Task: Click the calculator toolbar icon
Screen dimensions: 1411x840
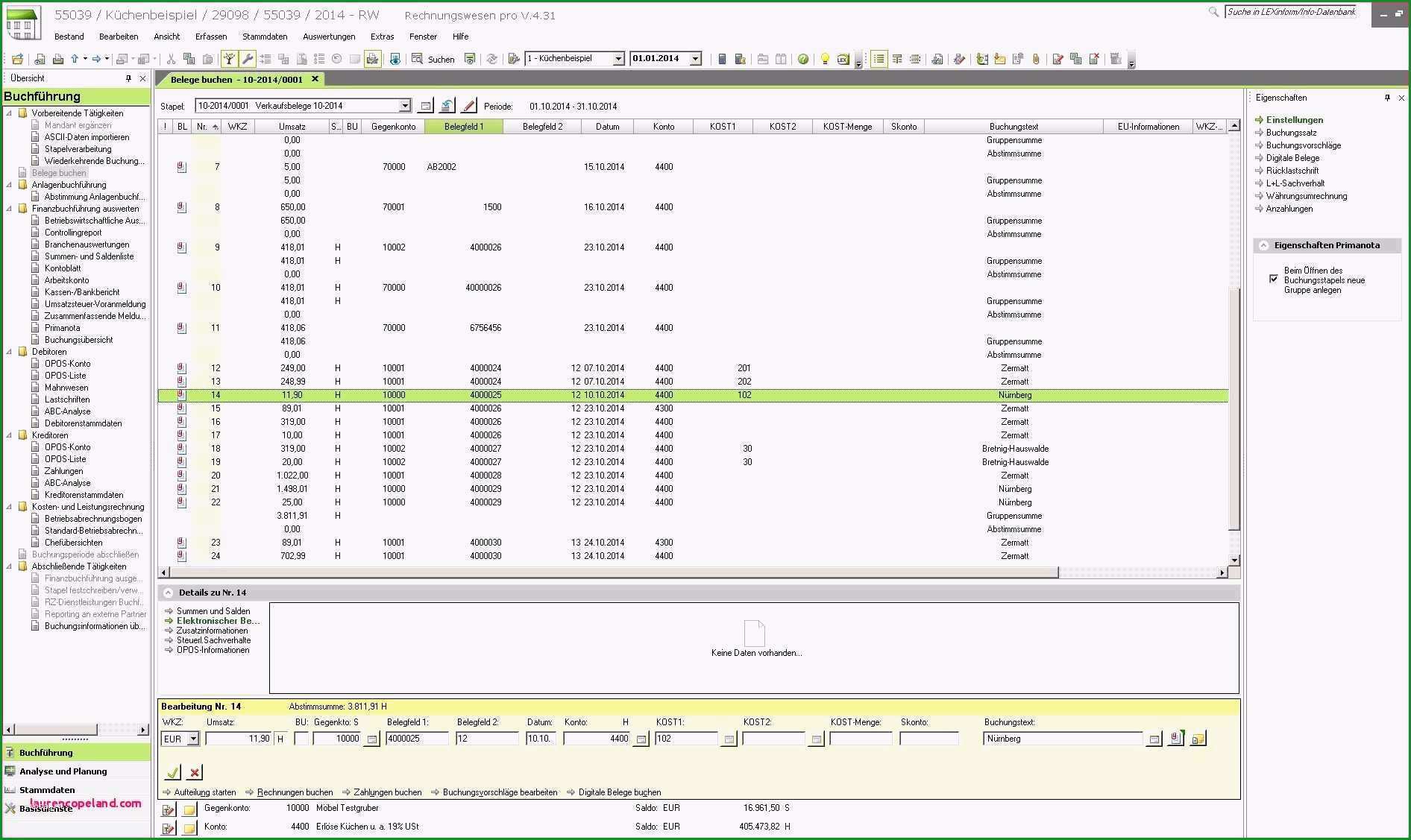Action: pyautogui.click(x=722, y=59)
